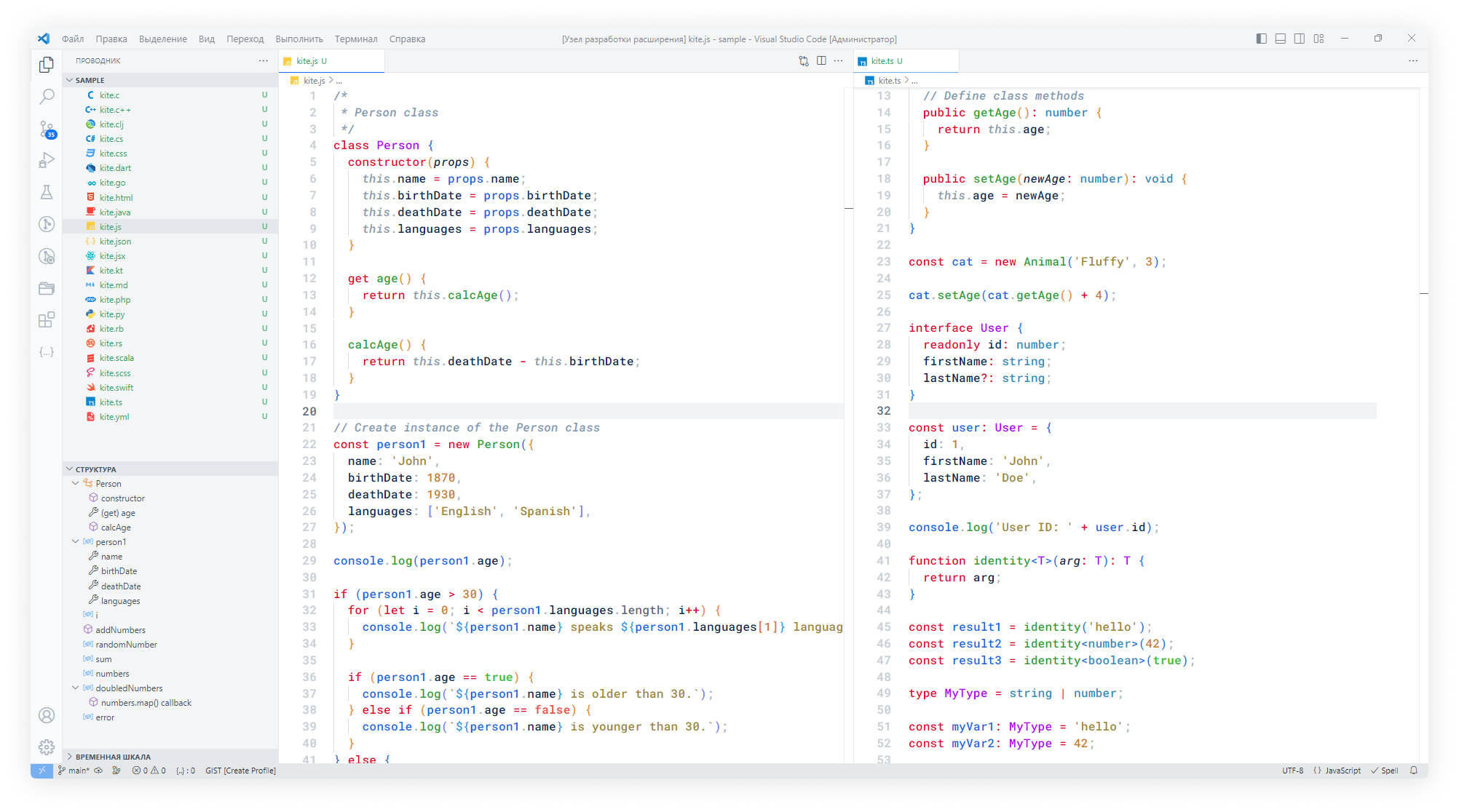Collapse the SAMPLE folder section
The height and width of the screenshot is (812, 1459).
pyautogui.click(x=70, y=80)
